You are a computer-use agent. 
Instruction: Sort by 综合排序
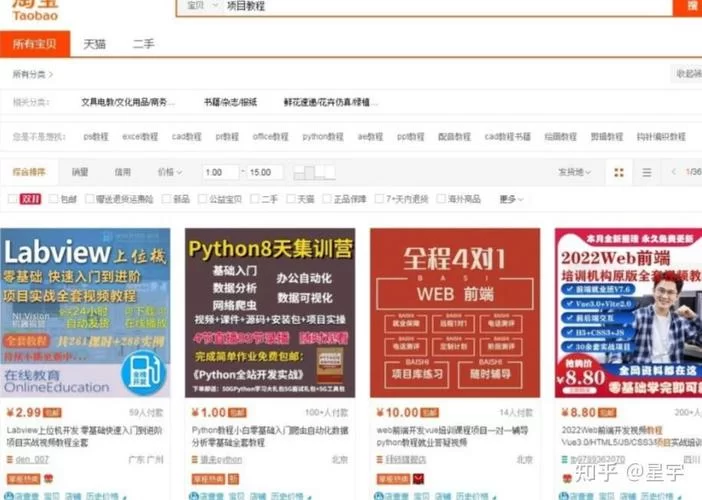coord(29,172)
